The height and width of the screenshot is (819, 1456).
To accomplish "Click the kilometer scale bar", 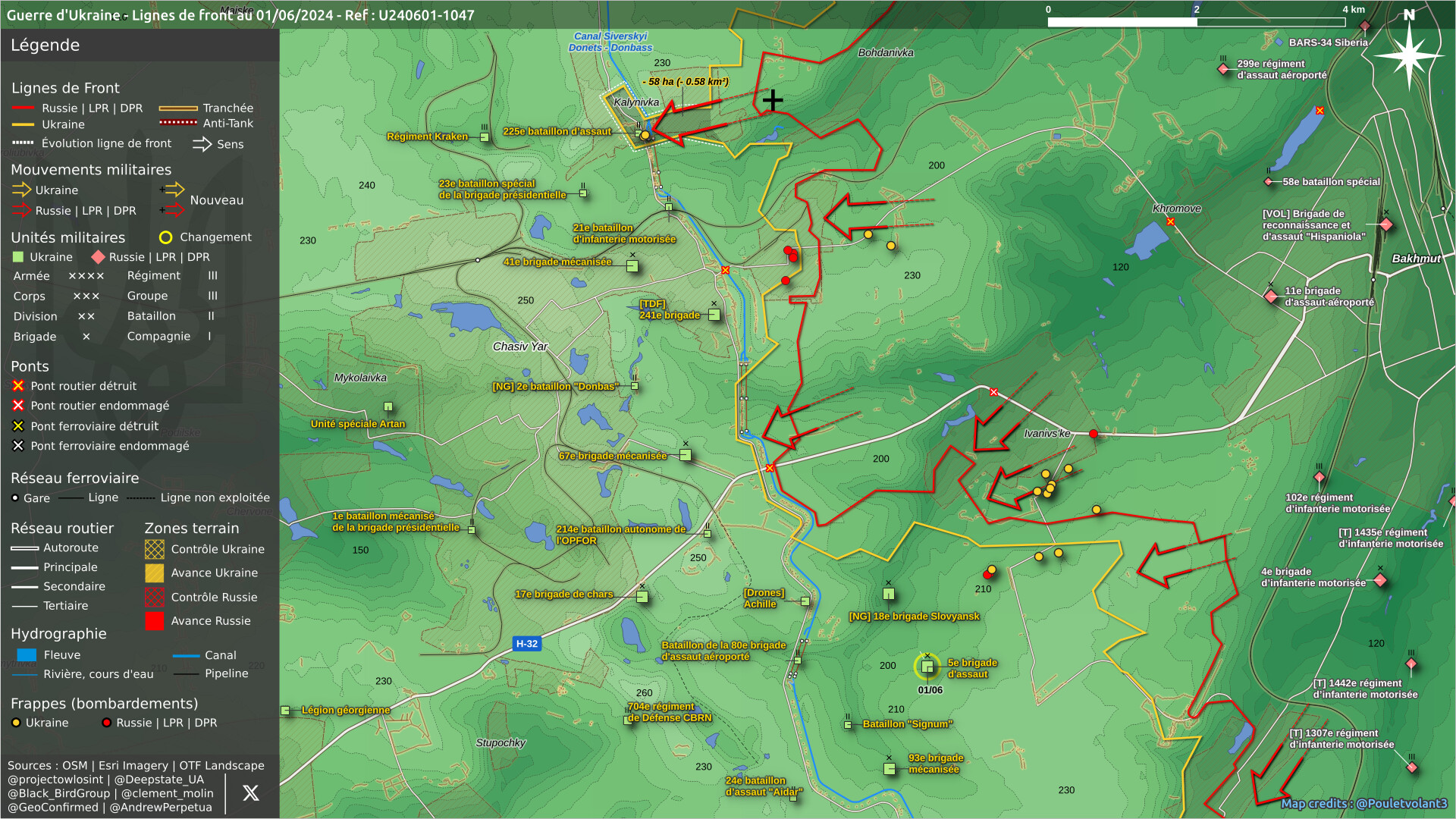I will 1196,22.
